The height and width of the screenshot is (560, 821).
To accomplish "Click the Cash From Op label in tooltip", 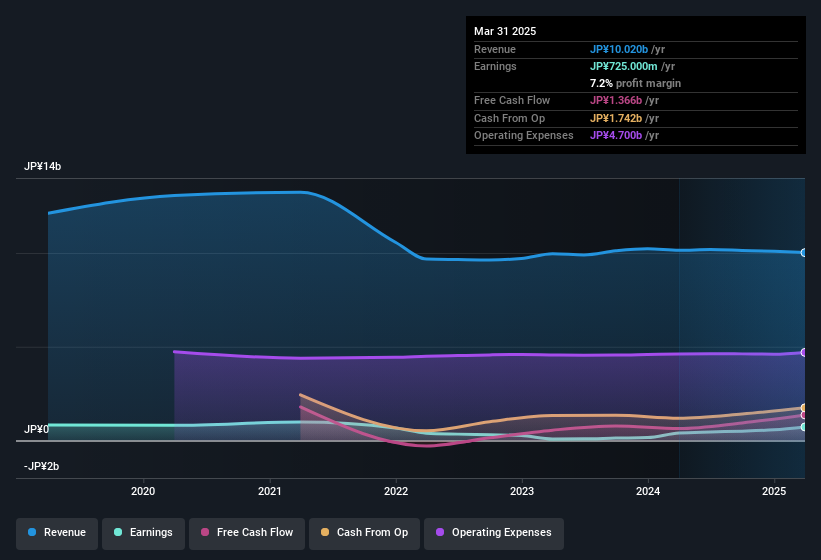I will pos(509,118).
